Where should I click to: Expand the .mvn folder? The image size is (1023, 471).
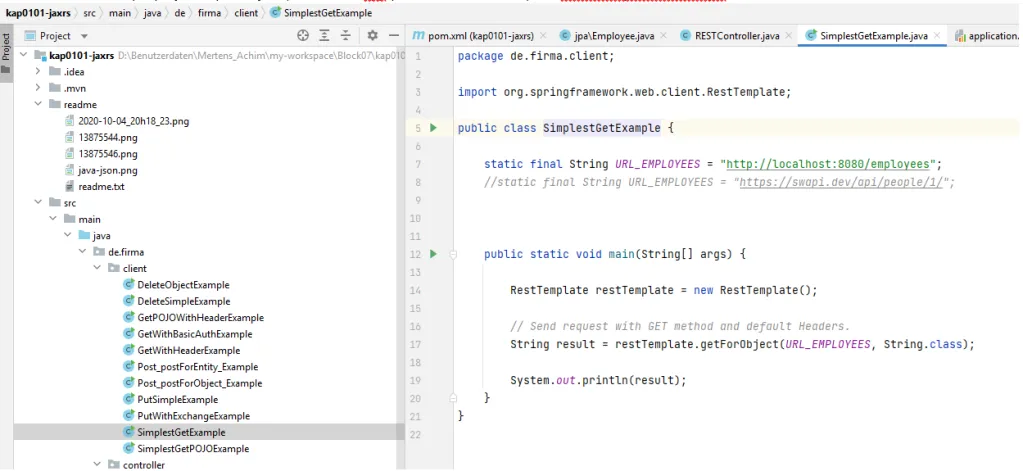(38, 88)
